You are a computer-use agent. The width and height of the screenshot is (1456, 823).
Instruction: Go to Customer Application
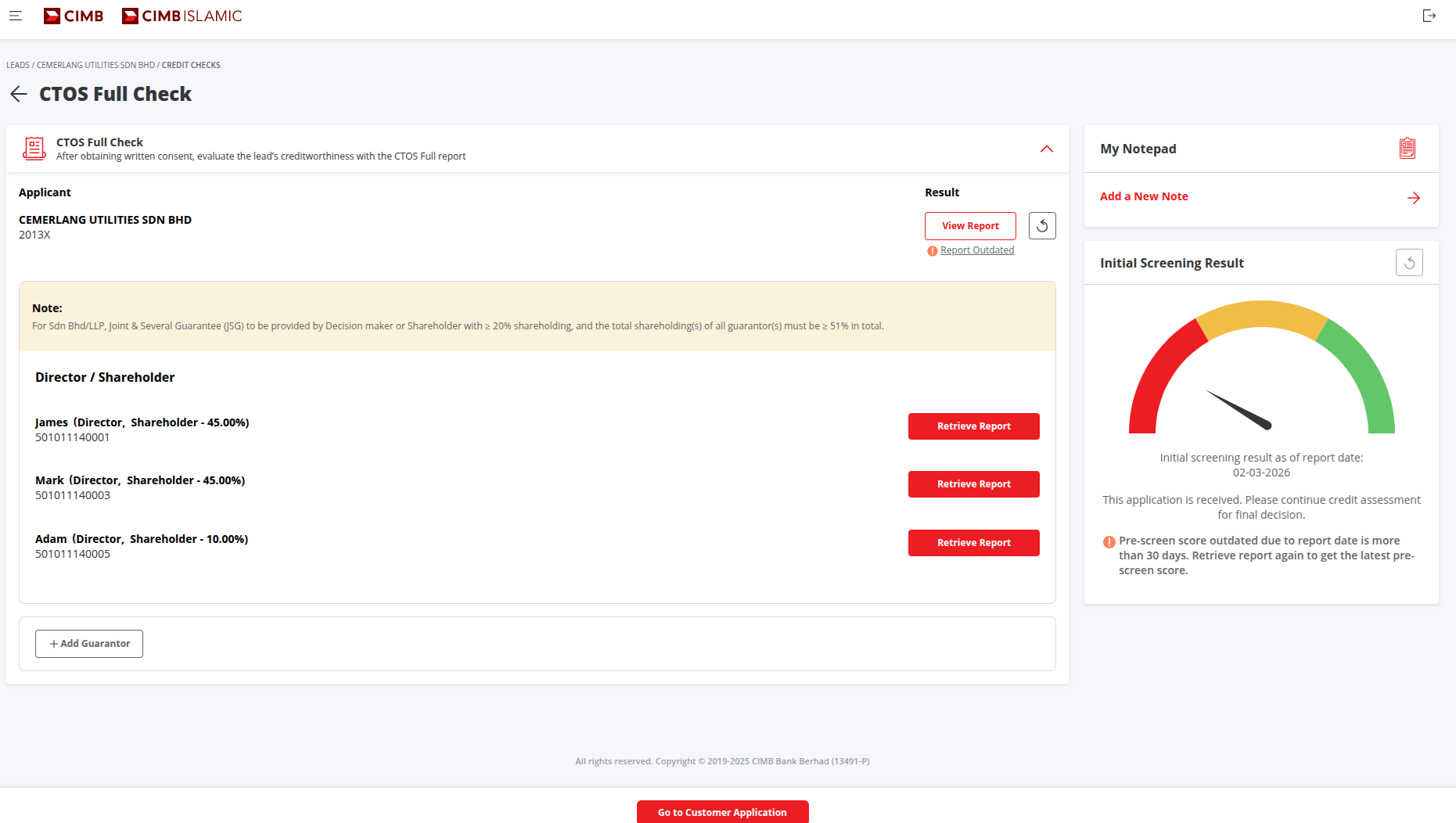[722, 812]
